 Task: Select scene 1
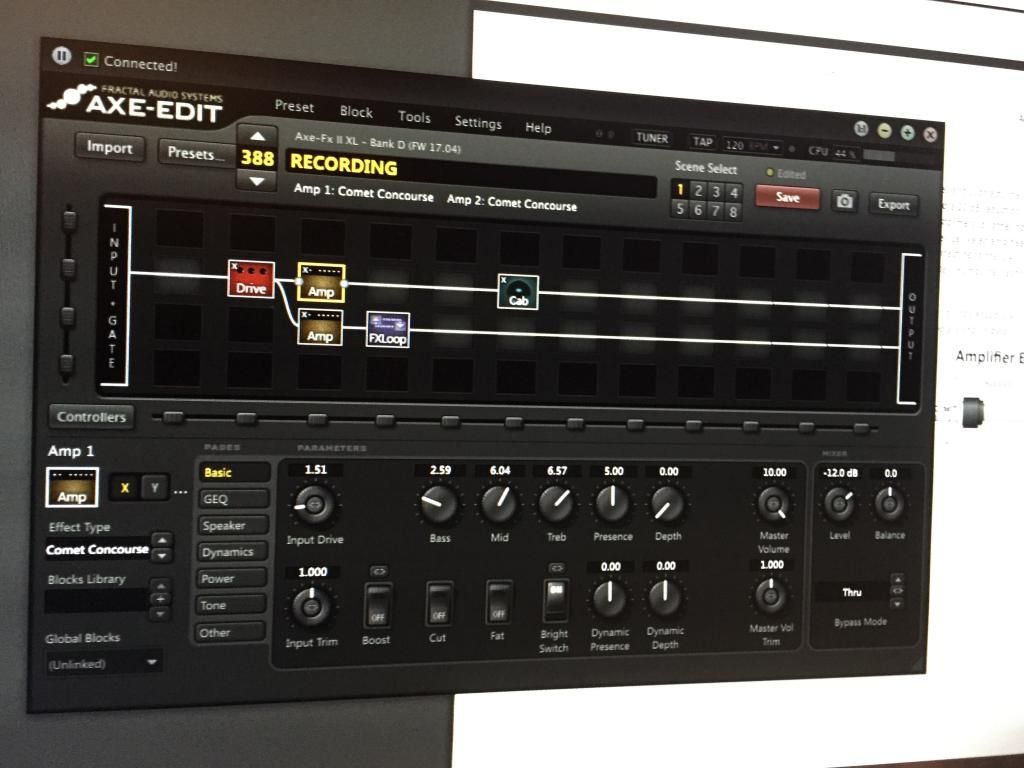point(680,189)
